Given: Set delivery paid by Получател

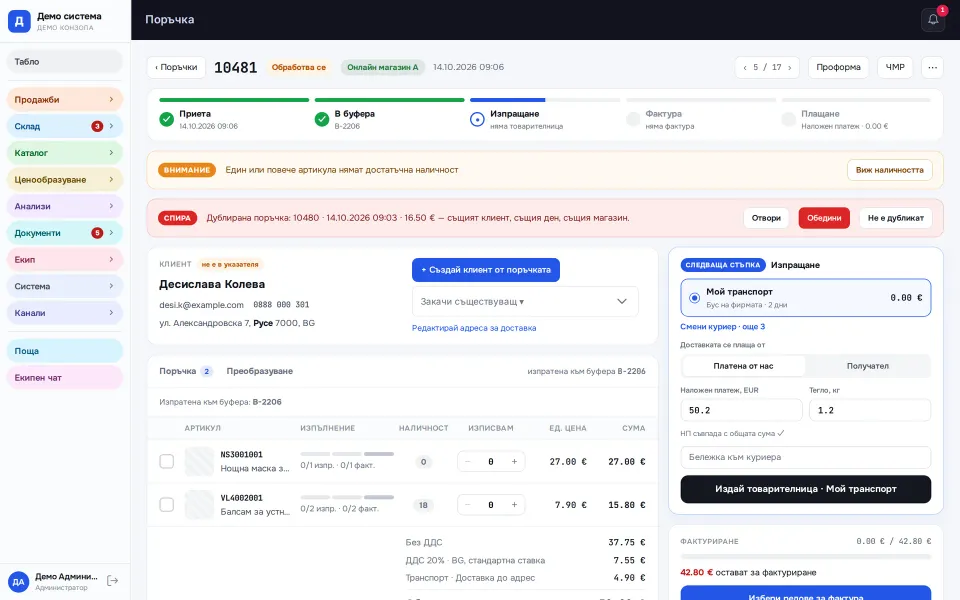Looking at the screenshot, I should click(868, 366).
